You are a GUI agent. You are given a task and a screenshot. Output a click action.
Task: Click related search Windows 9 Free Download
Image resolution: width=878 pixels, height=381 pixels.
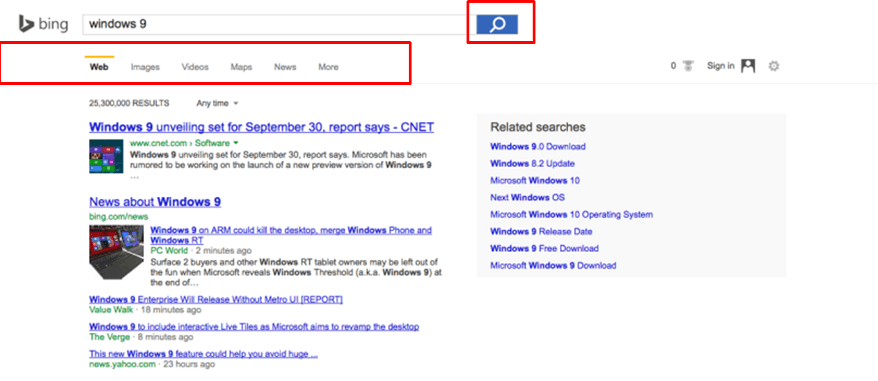[x=544, y=248]
